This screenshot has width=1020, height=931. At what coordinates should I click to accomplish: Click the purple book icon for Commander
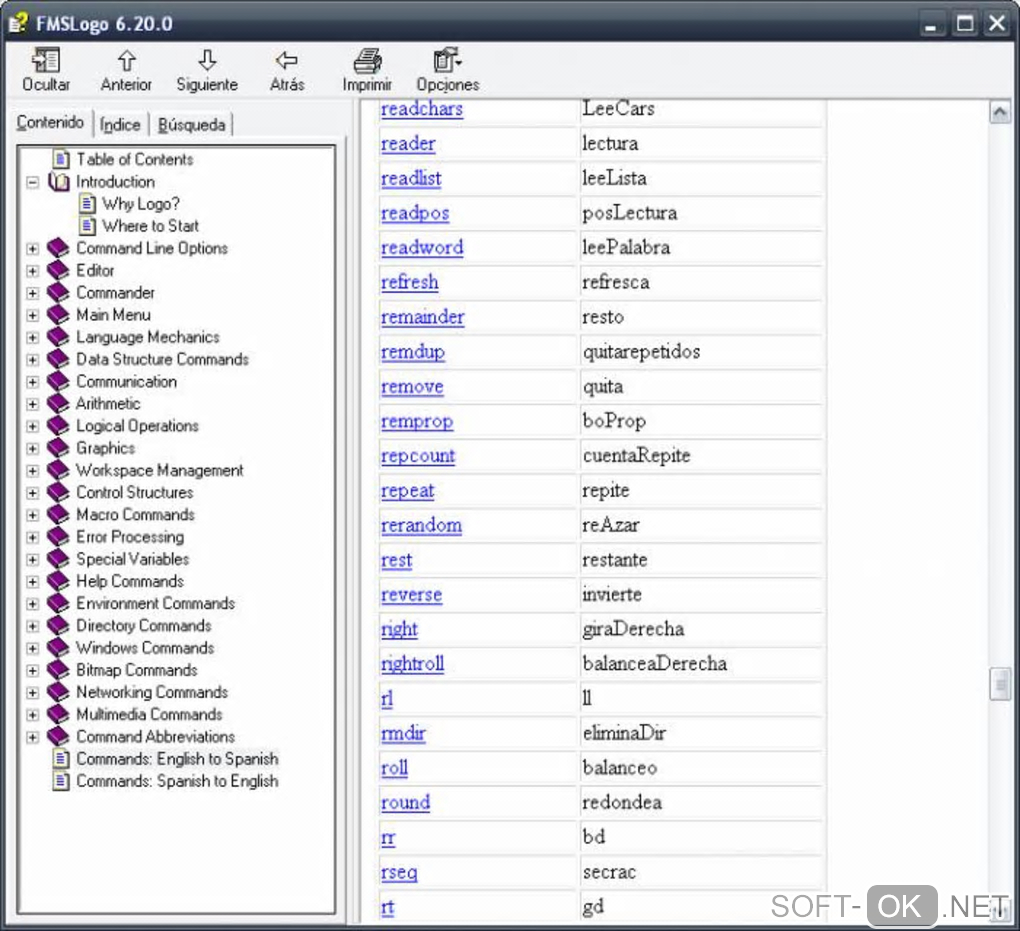click(59, 293)
